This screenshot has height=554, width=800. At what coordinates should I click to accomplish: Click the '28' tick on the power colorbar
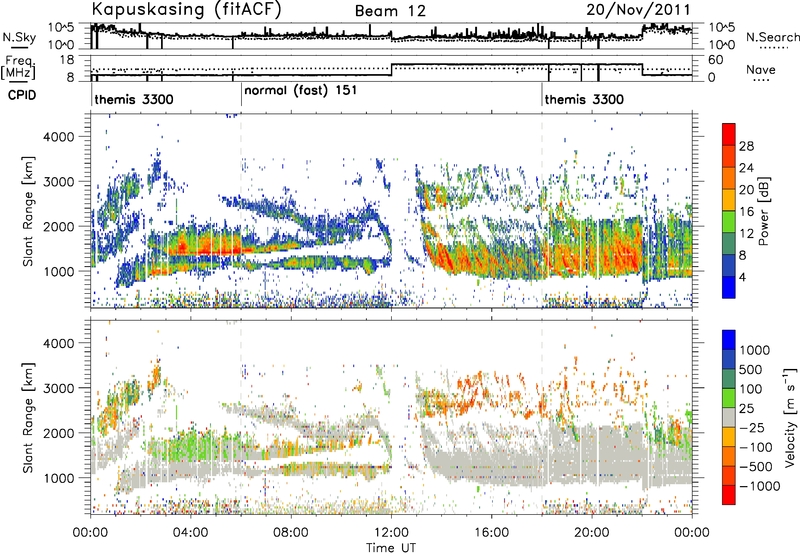pos(746,146)
